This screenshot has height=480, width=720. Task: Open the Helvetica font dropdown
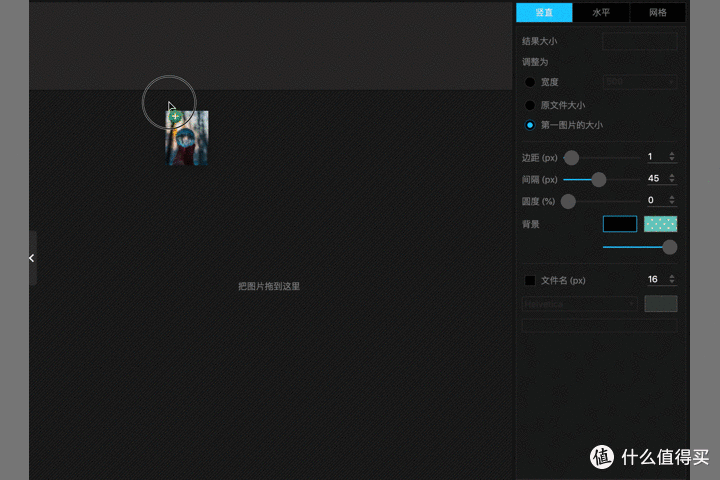tap(579, 304)
